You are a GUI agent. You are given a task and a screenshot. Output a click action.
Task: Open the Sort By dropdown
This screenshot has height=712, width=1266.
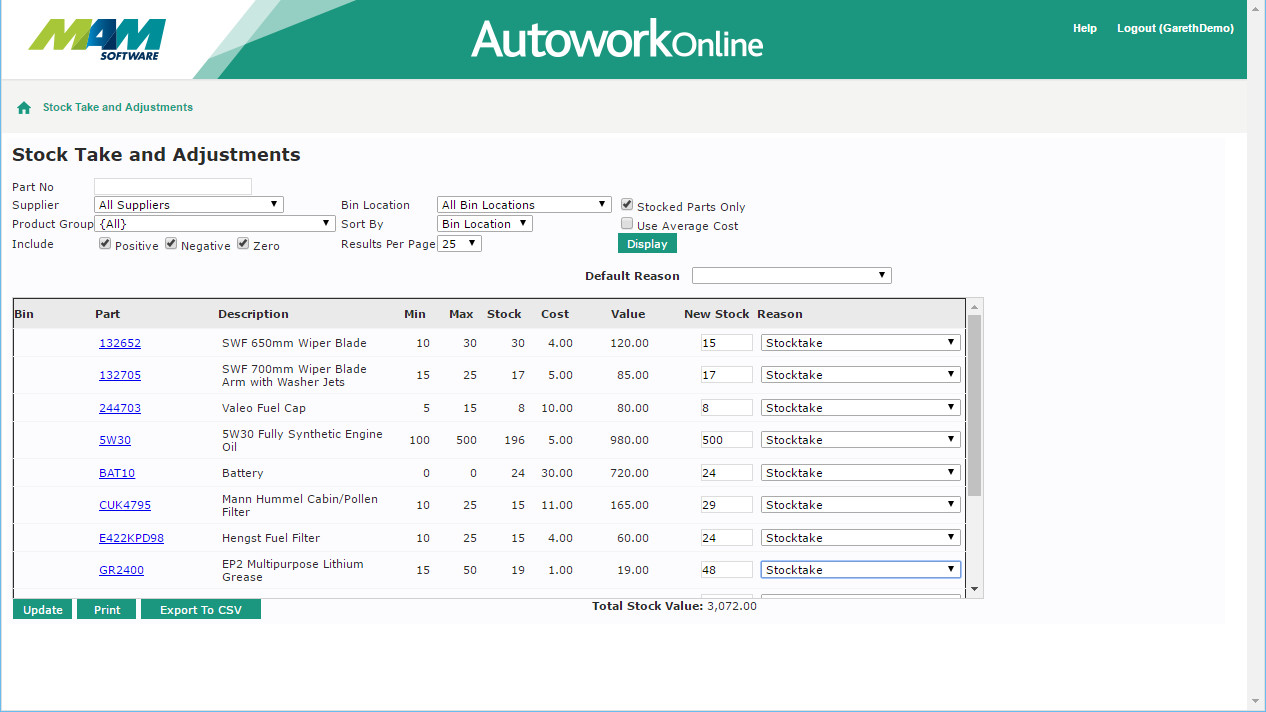(x=485, y=224)
